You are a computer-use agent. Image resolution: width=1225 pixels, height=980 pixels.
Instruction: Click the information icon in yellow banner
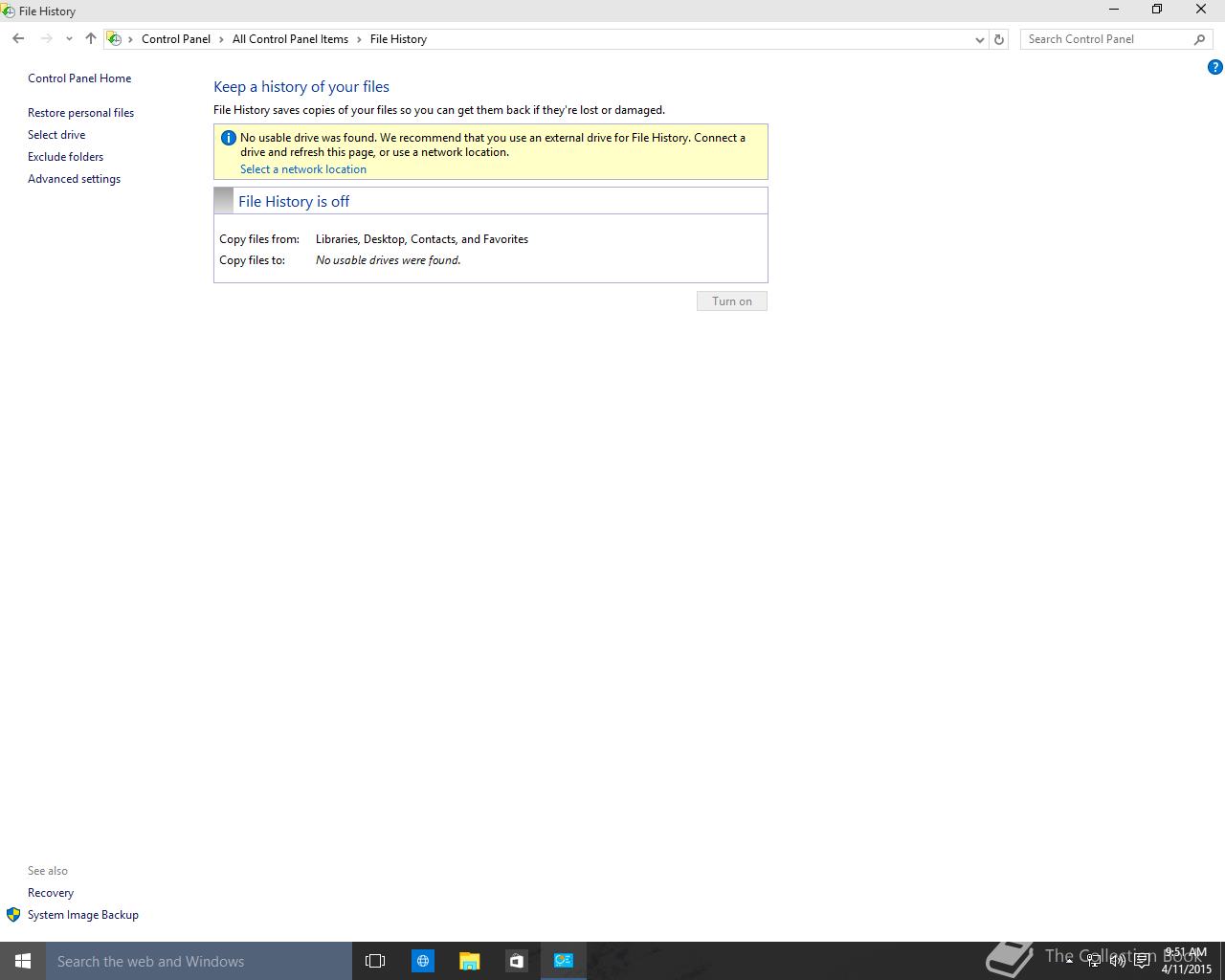(228, 138)
